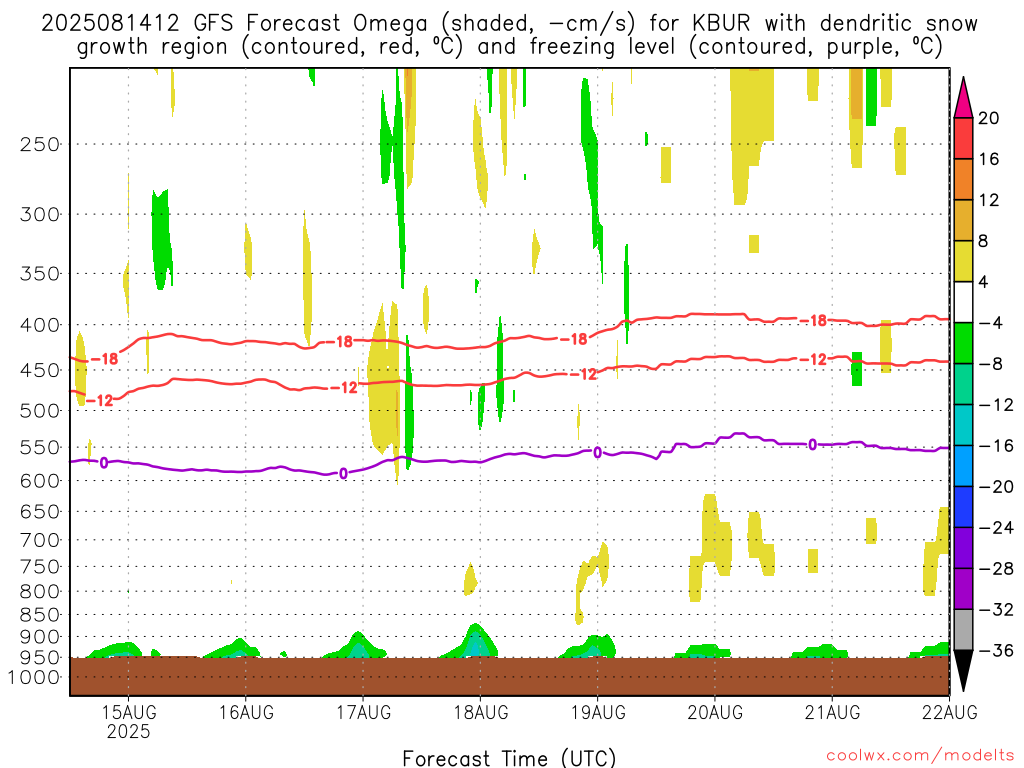Select the 950 pressure axis label
The image size is (1024, 768).
40,658
